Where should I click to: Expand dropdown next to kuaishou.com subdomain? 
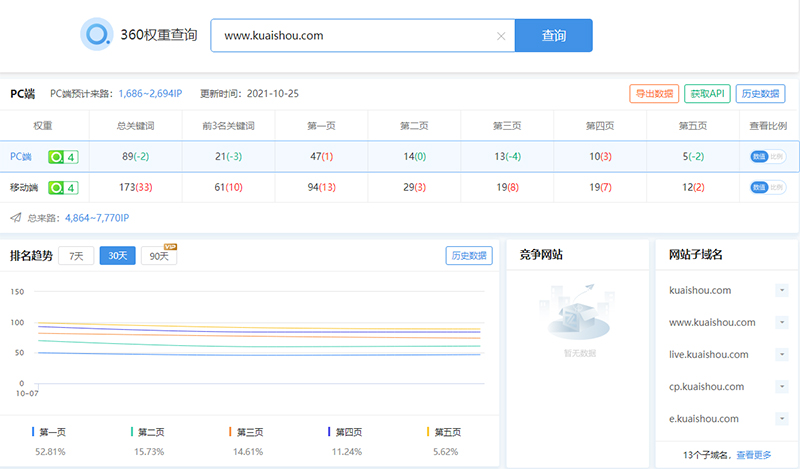click(782, 290)
